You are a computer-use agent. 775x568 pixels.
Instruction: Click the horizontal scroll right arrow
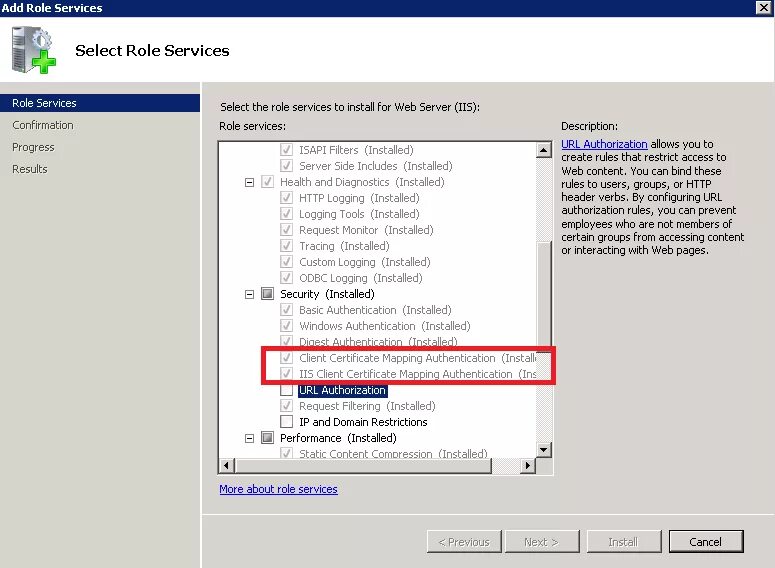[x=528, y=465]
